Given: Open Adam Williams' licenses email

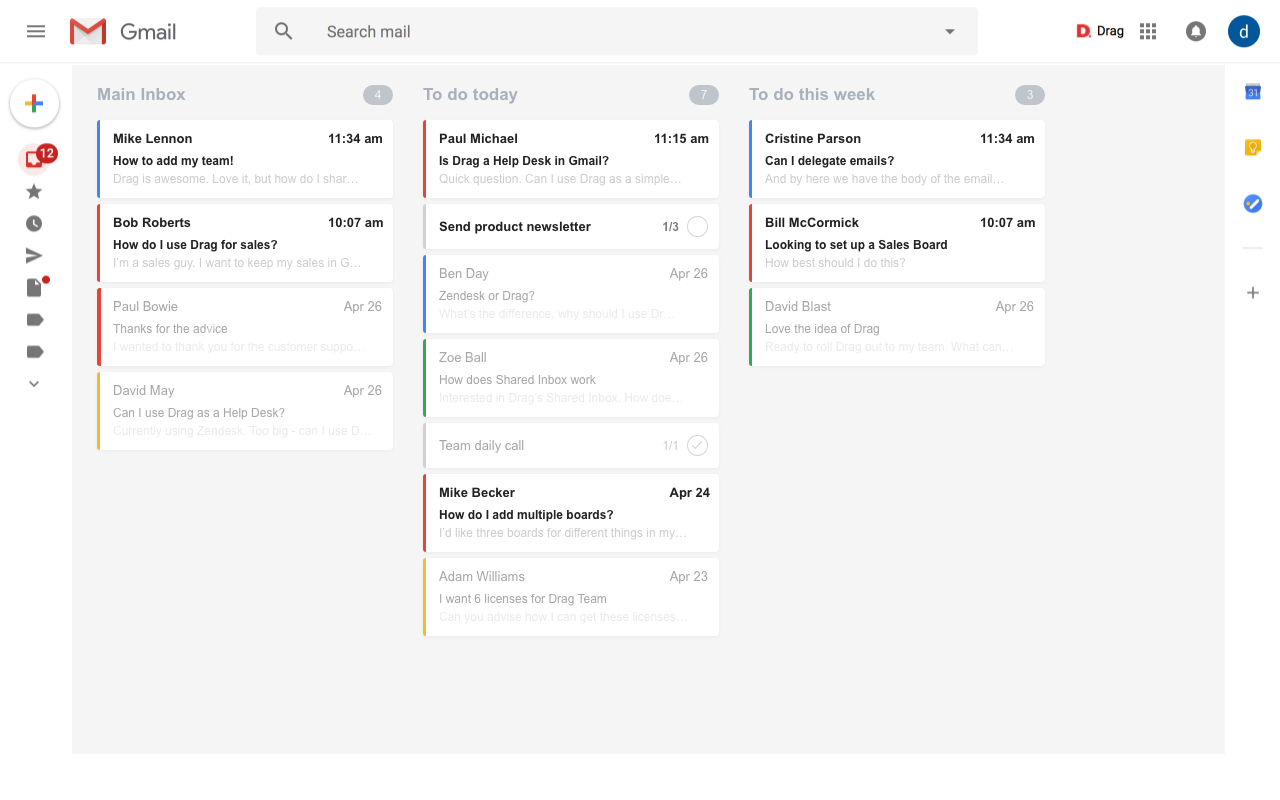Looking at the screenshot, I should [x=571, y=597].
